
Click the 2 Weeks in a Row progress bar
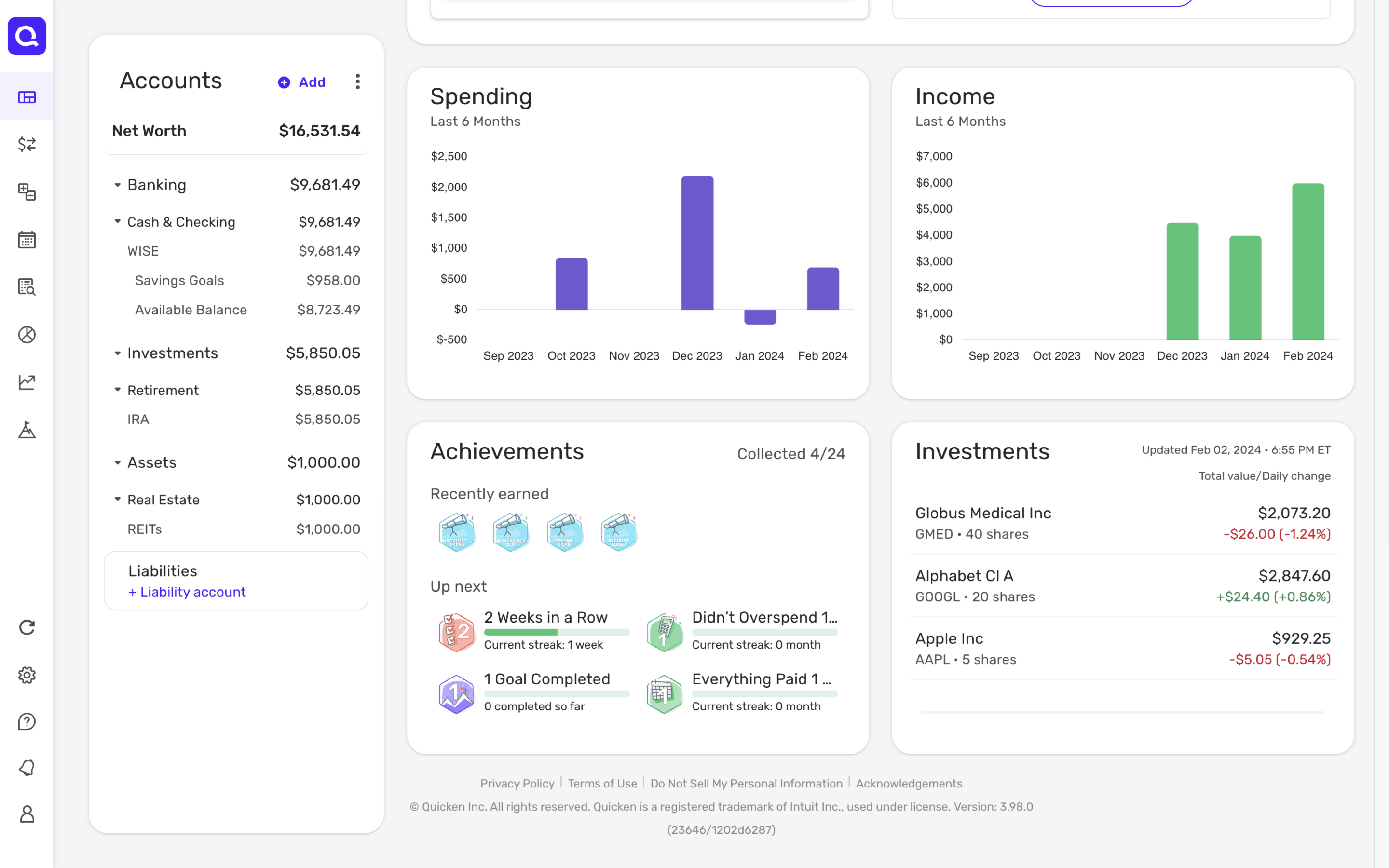point(557,632)
